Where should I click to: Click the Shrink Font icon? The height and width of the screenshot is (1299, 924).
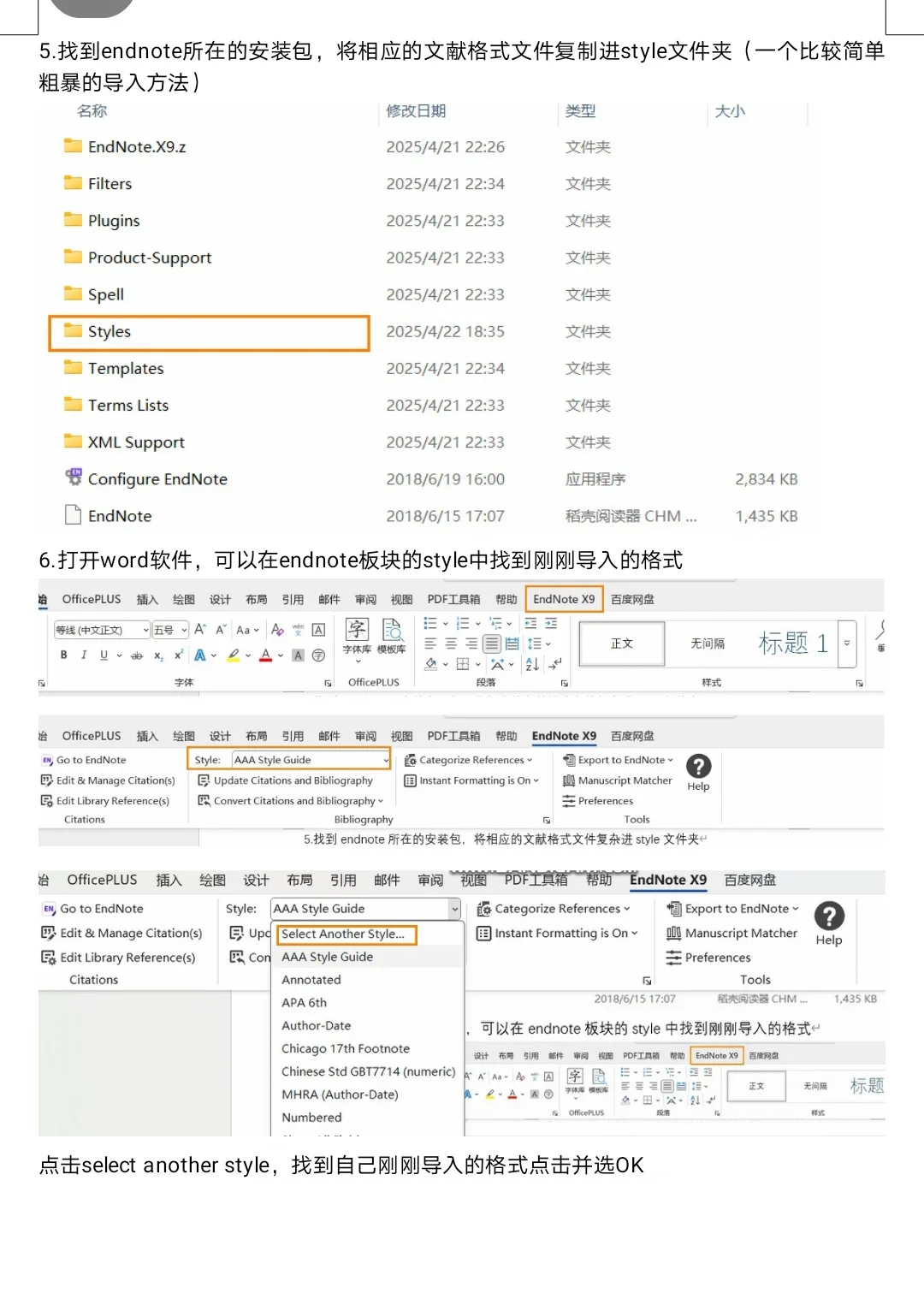(x=221, y=630)
